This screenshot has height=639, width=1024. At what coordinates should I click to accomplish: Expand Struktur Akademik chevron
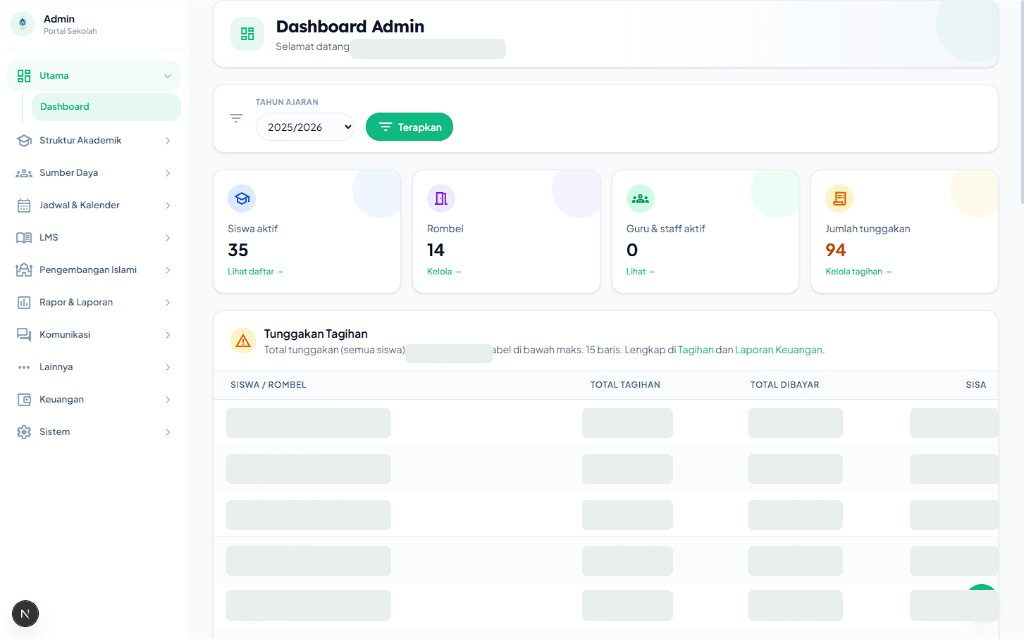click(168, 140)
